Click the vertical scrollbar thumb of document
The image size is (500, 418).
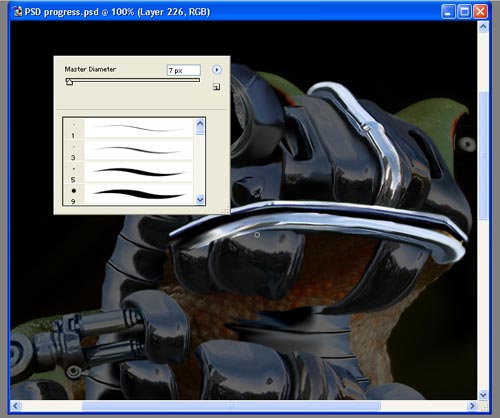(x=483, y=155)
